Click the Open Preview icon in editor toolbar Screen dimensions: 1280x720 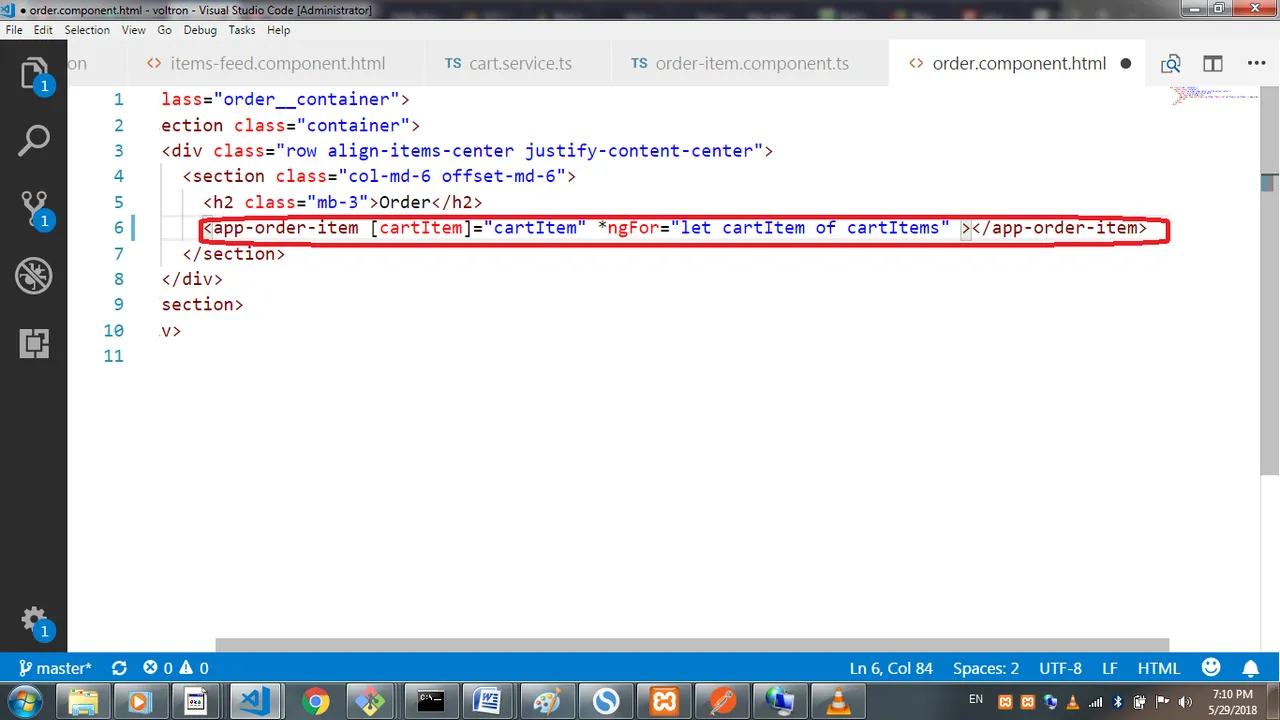point(1171,64)
